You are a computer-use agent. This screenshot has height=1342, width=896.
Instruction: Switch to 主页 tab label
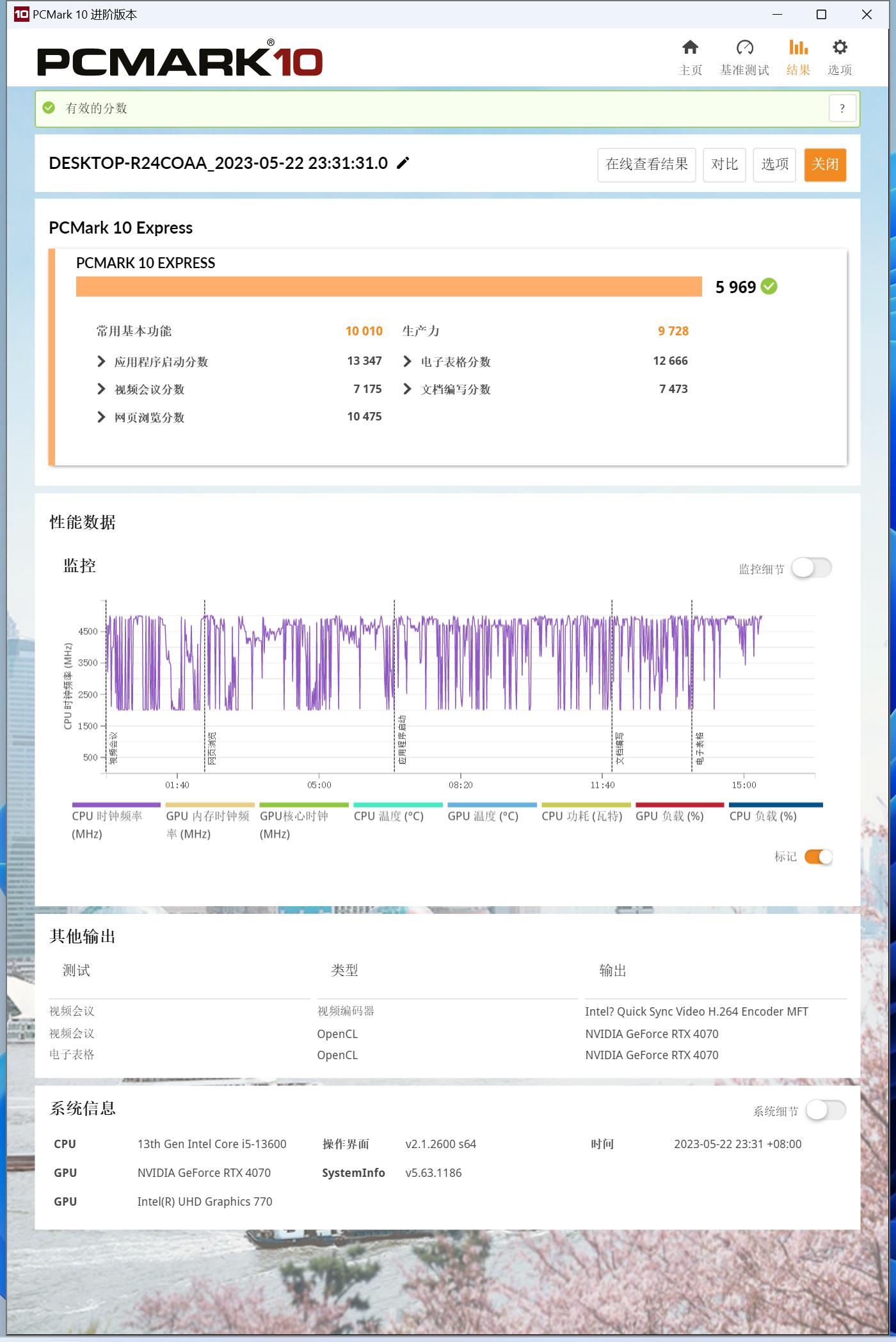691,70
